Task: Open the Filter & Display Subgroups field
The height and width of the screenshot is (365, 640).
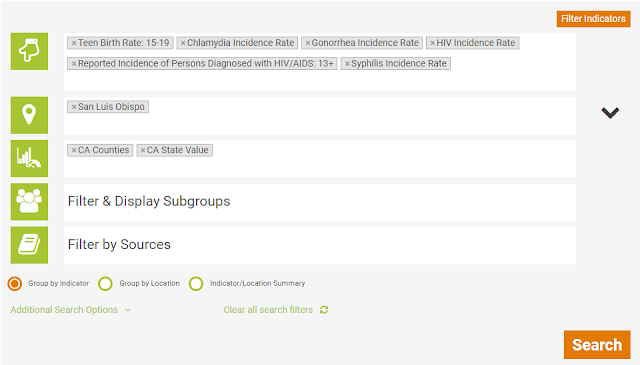Action: [x=320, y=202]
